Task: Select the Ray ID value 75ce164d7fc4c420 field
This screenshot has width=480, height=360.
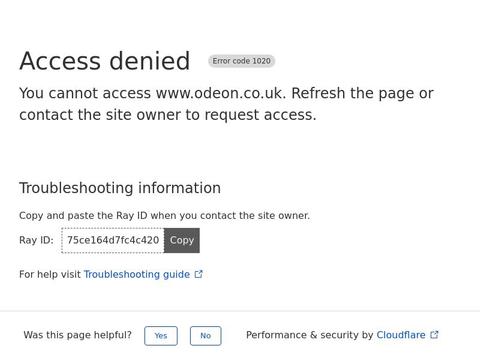Action: tap(113, 240)
